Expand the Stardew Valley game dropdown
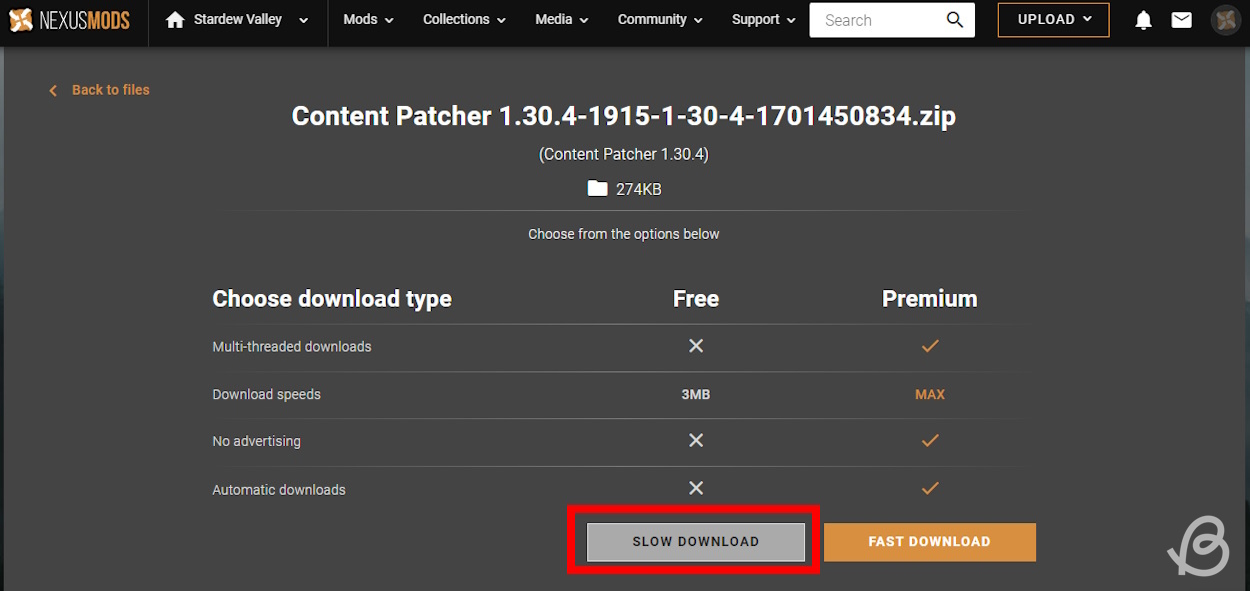The width and height of the screenshot is (1250, 591). point(303,20)
